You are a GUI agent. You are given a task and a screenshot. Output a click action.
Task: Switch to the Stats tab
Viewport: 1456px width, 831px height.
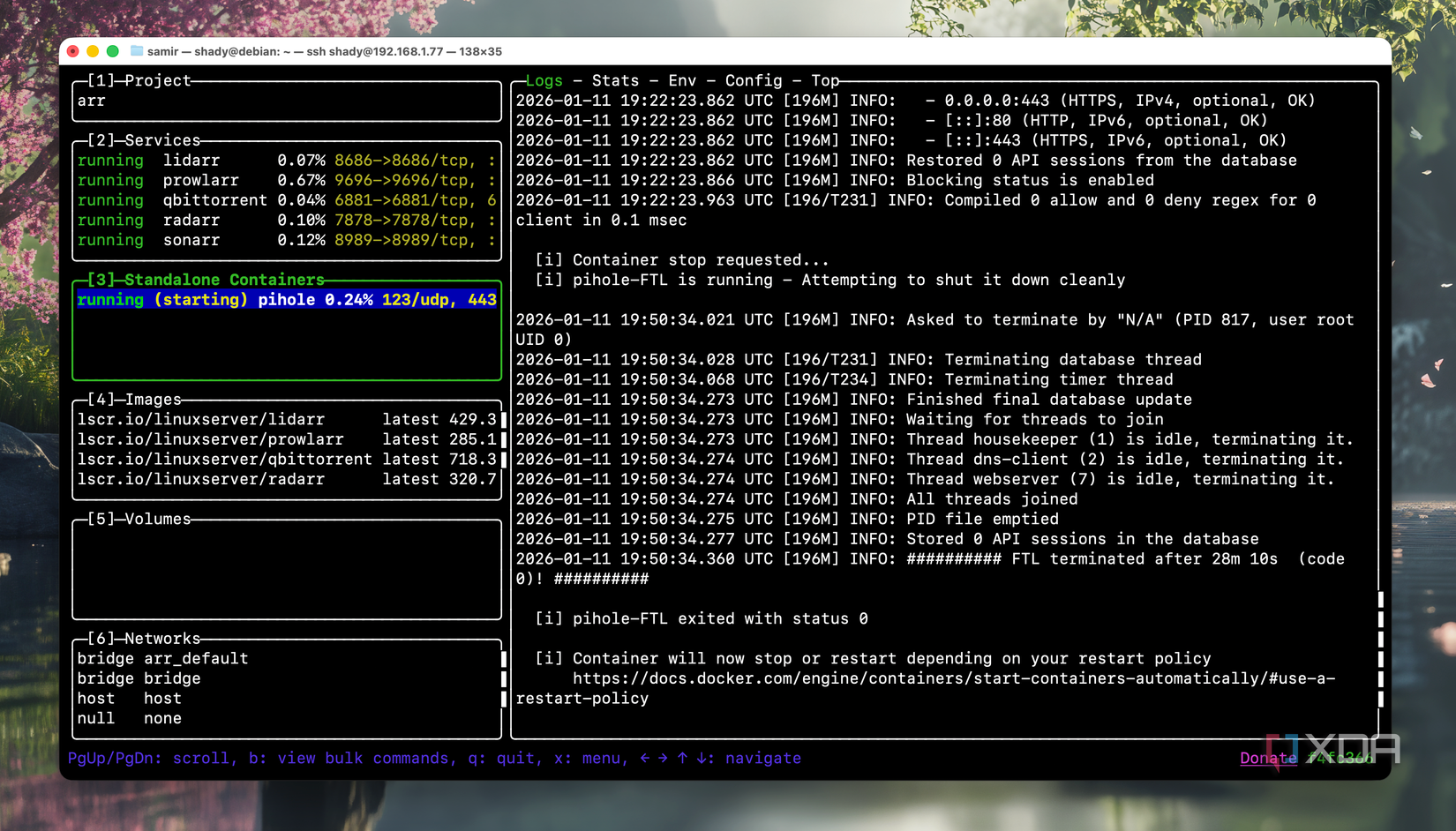(x=613, y=80)
